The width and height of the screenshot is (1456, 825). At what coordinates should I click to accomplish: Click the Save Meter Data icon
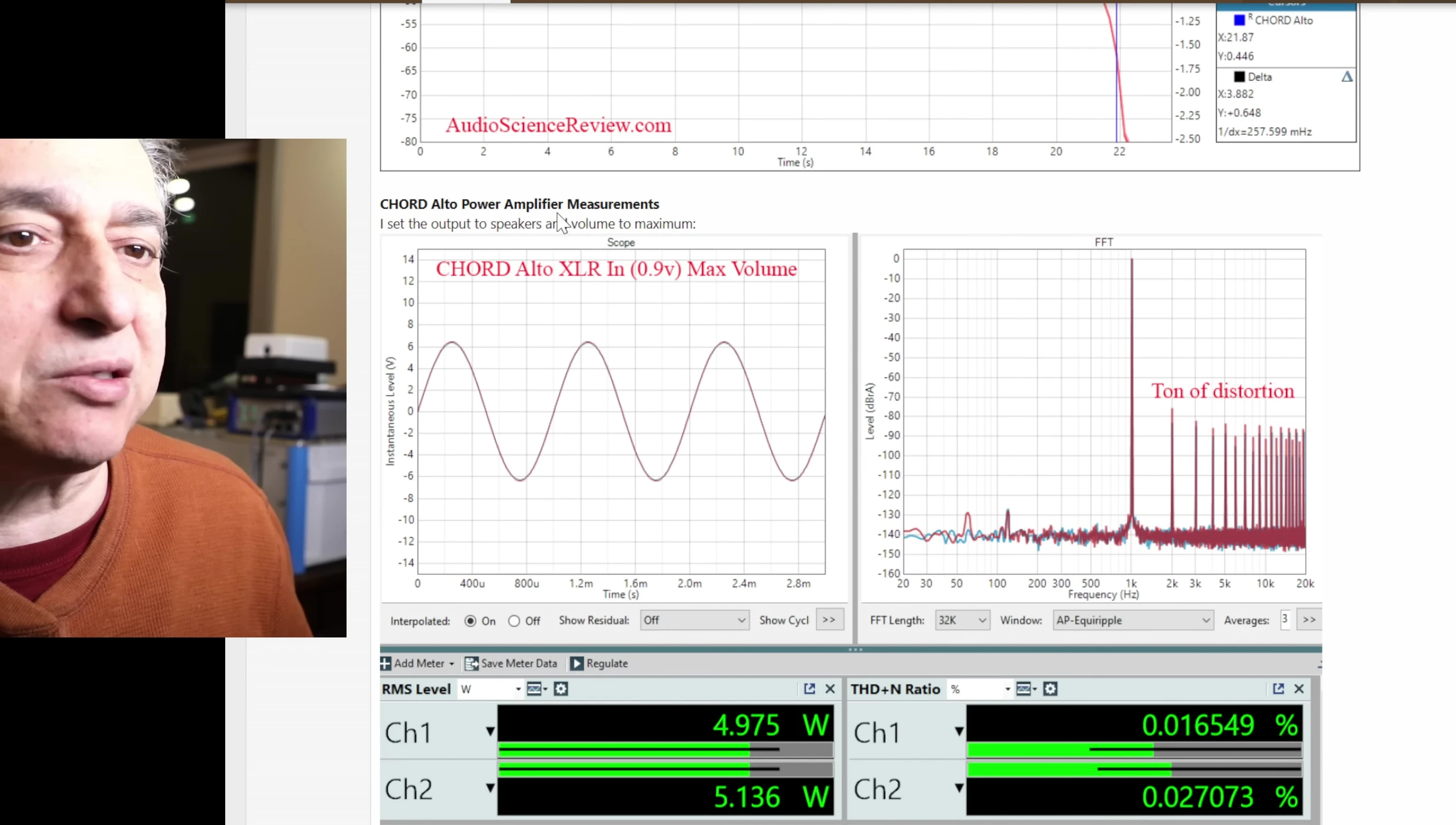tap(471, 663)
